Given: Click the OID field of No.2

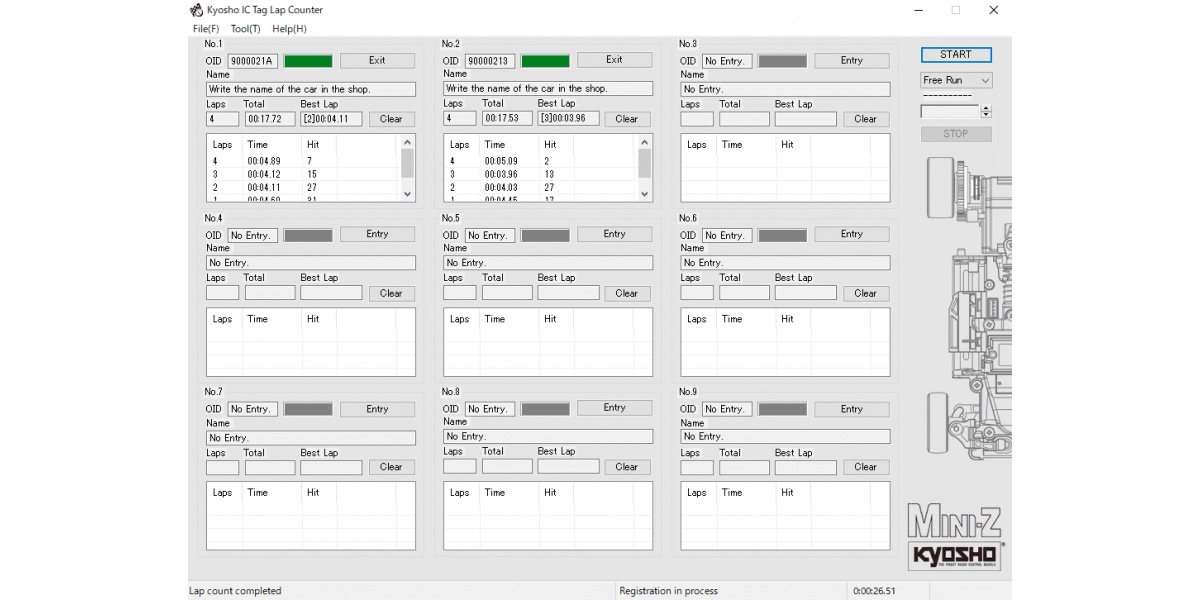Looking at the screenshot, I should [x=490, y=61].
